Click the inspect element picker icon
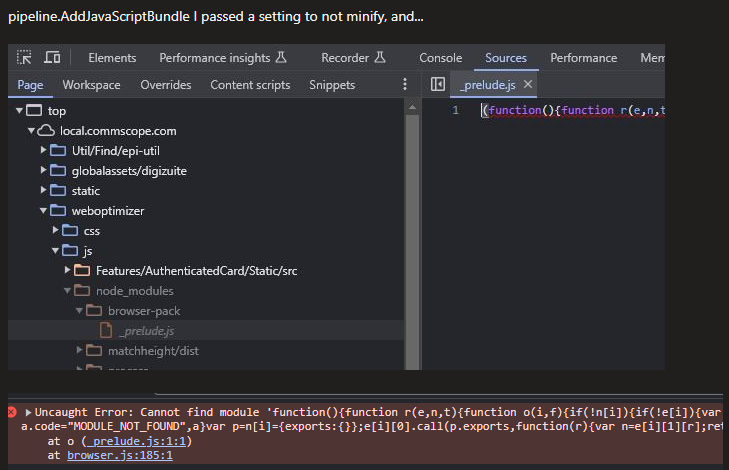 25,58
